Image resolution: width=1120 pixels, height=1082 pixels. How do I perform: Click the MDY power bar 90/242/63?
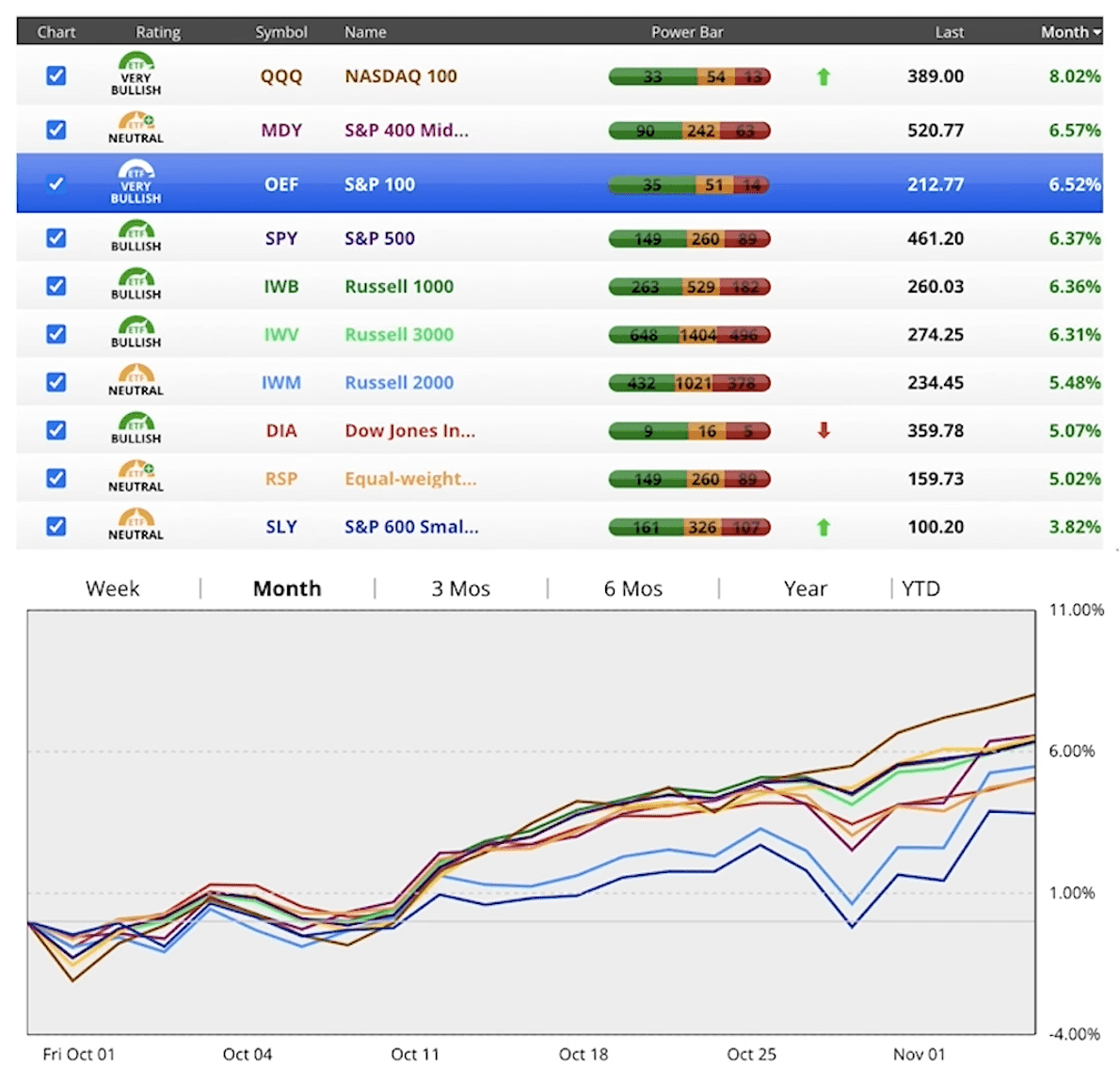point(689,131)
